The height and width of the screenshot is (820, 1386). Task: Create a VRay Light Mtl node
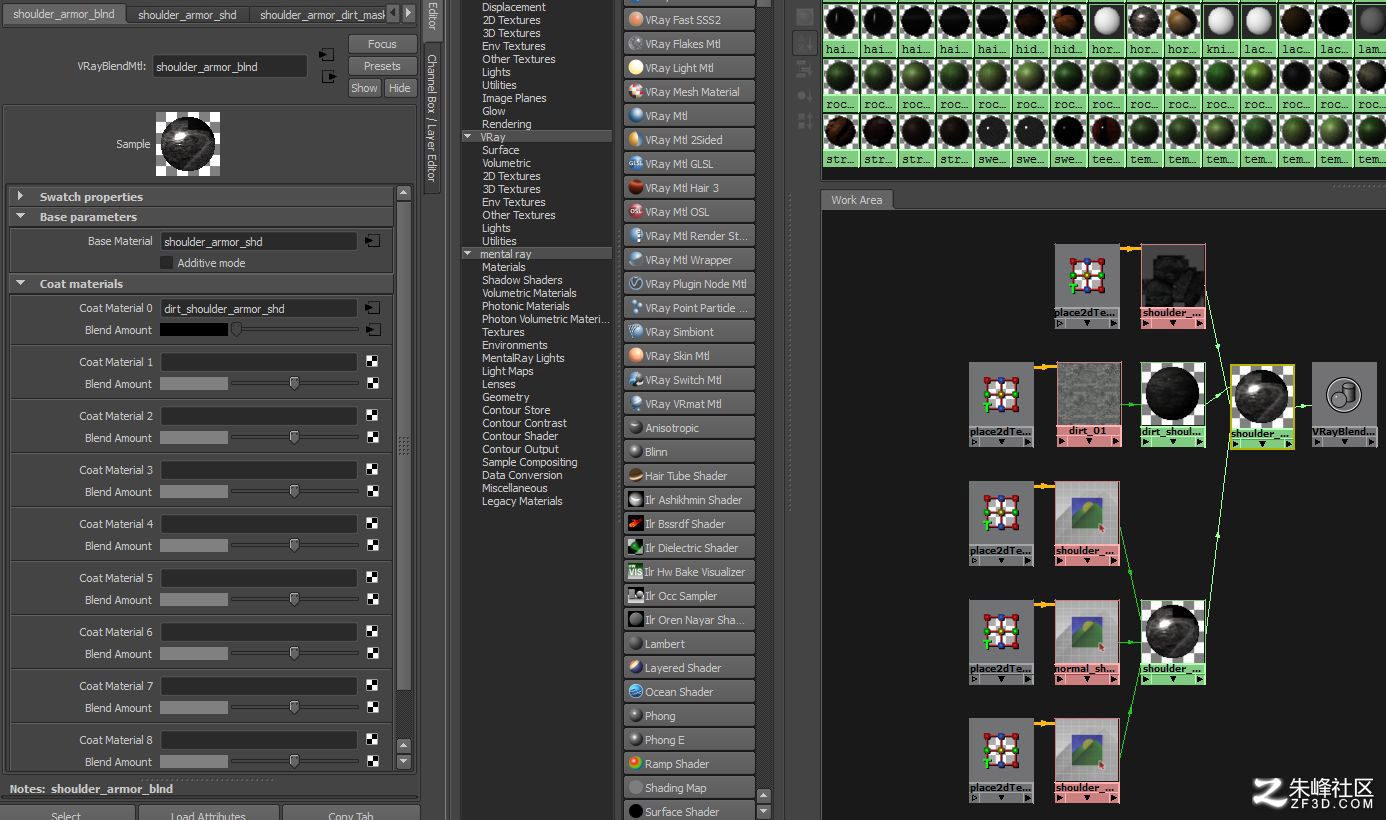(689, 68)
